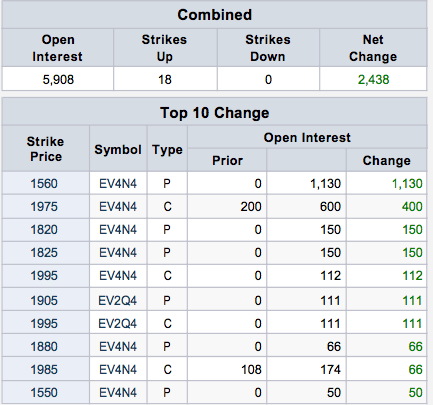Sort by Strike Price column header
Image resolution: width=433 pixels, height=405 pixels.
tap(46, 149)
